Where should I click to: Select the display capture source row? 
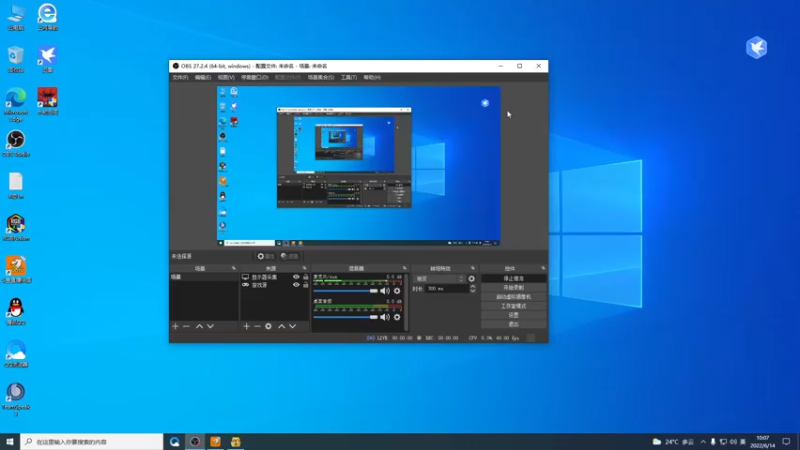point(274,277)
